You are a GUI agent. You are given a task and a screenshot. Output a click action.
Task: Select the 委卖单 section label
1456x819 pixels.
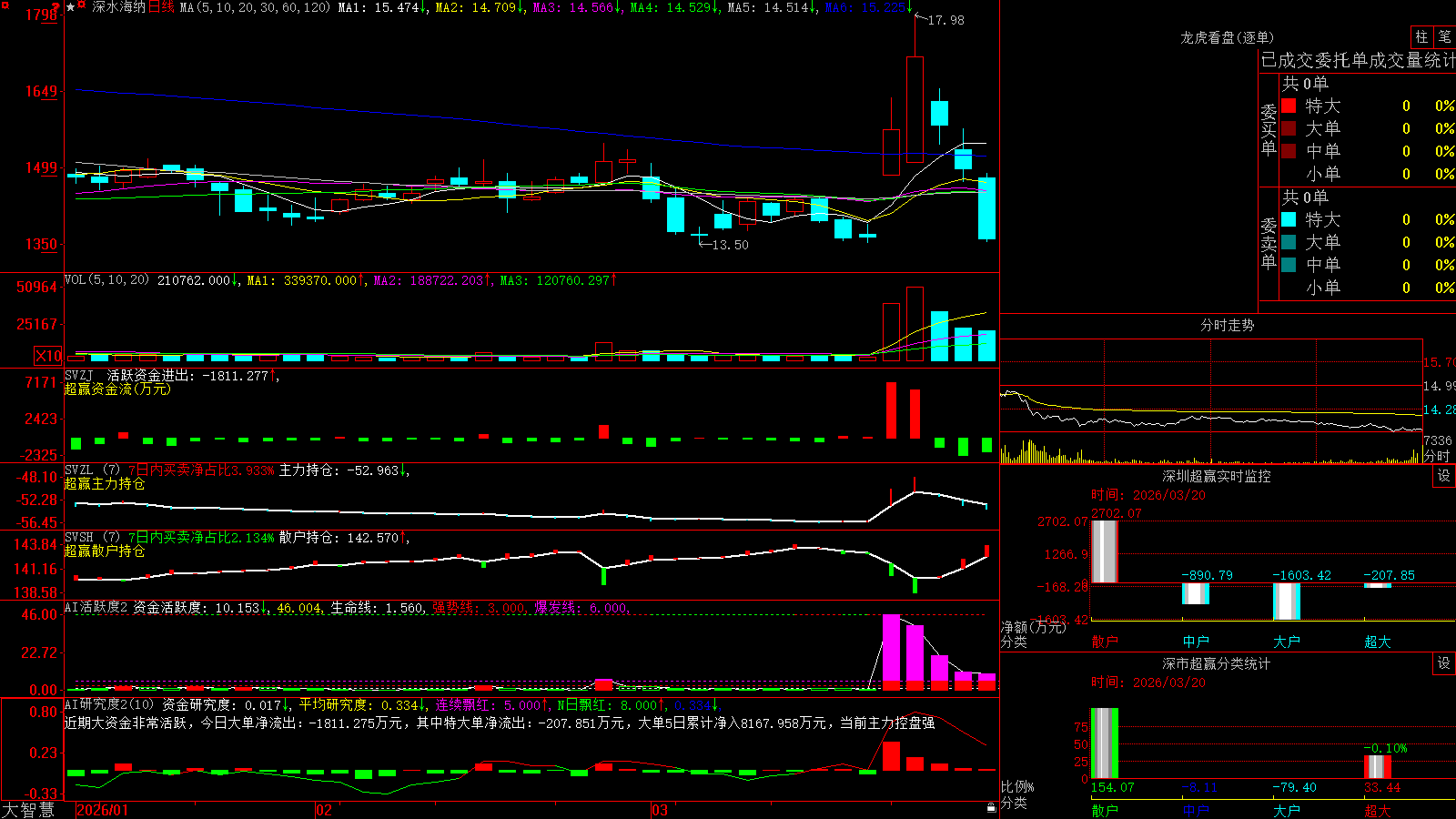click(x=1269, y=243)
